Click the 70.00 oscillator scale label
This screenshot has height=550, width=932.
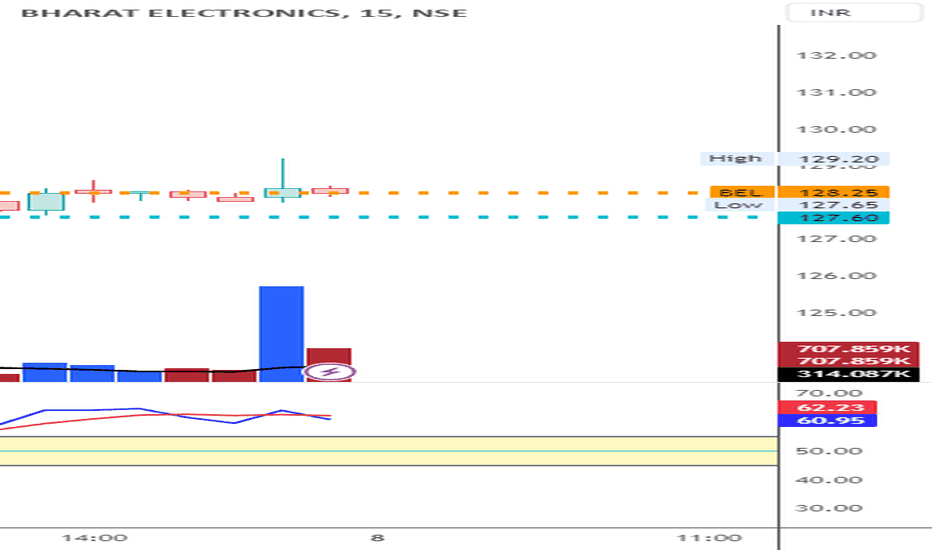pyautogui.click(x=829, y=393)
